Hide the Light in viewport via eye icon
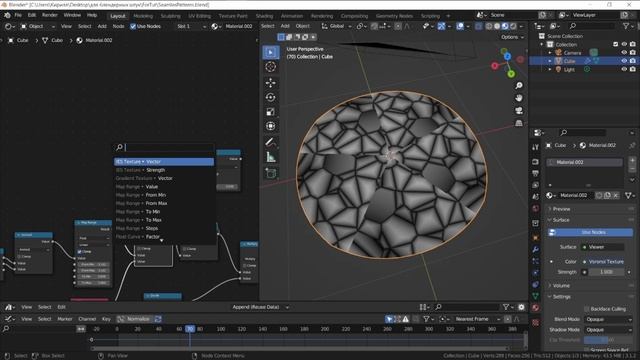 624,69
